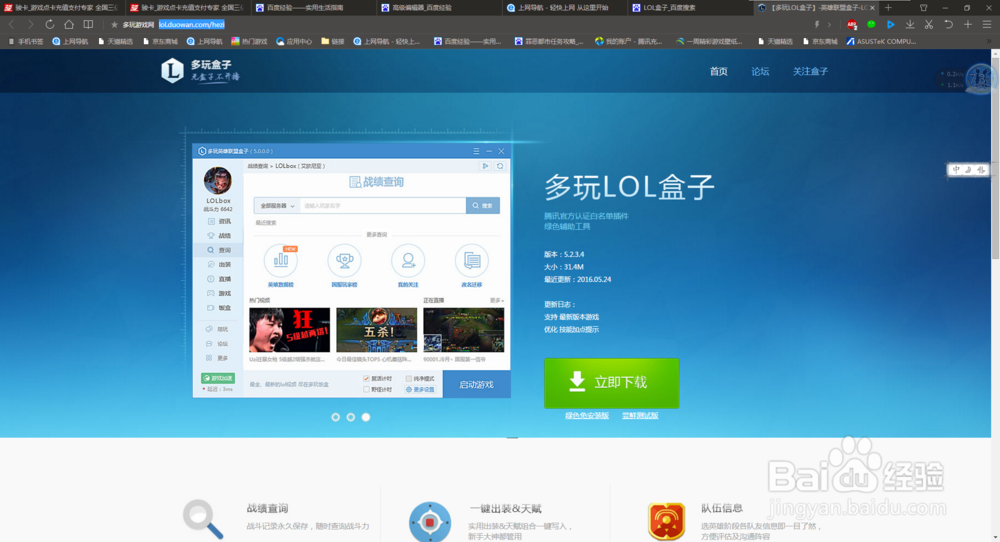Open the browser hamburger menu
The height and width of the screenshot is (542, 1000).
(987, 24)
